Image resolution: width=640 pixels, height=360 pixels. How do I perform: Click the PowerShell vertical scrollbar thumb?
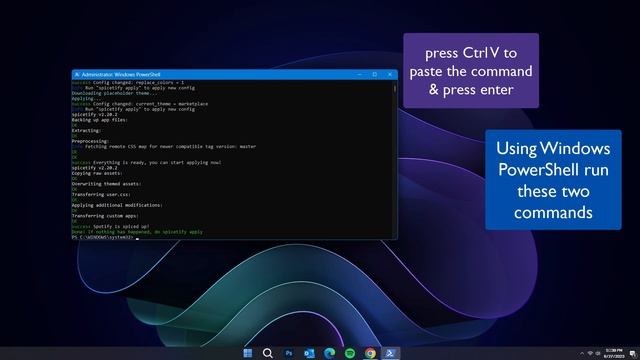pyautogui.click(x=395, y=88)
